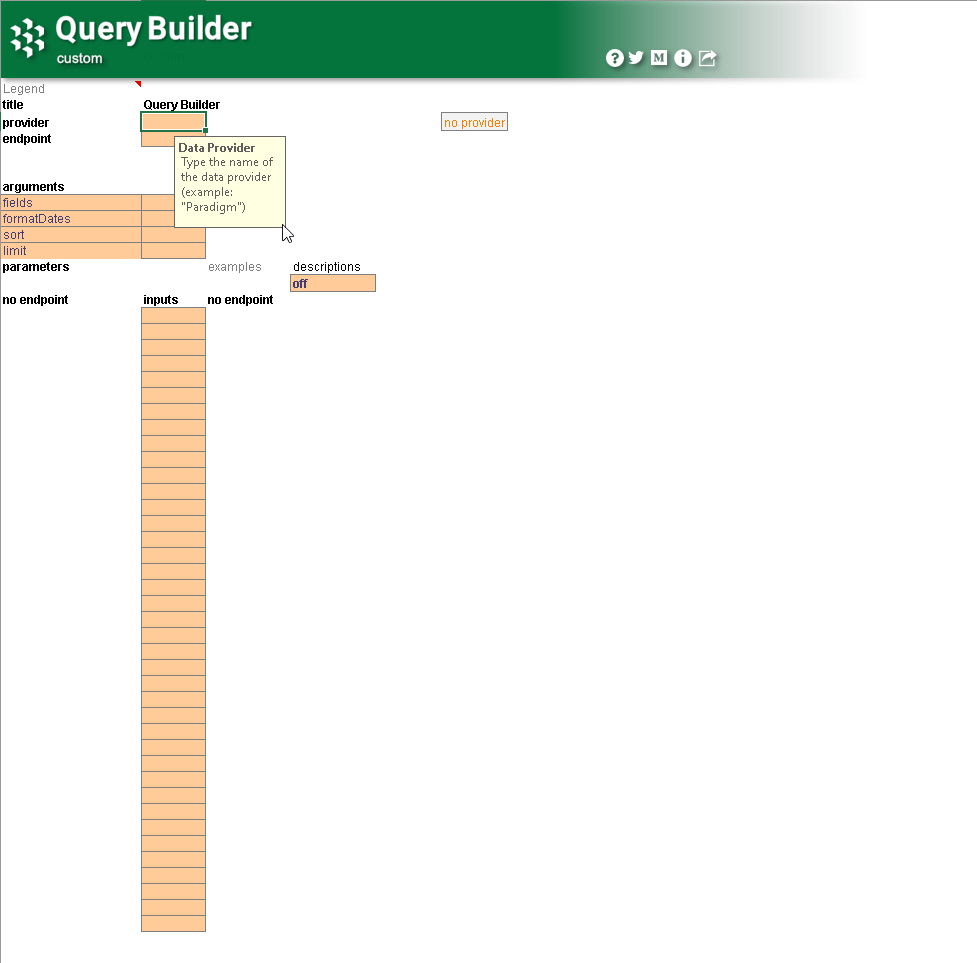The width and height of the screenshot is (977, 963).
Task: Toggle descriptions from off to on
Action: tap(333, 283)
